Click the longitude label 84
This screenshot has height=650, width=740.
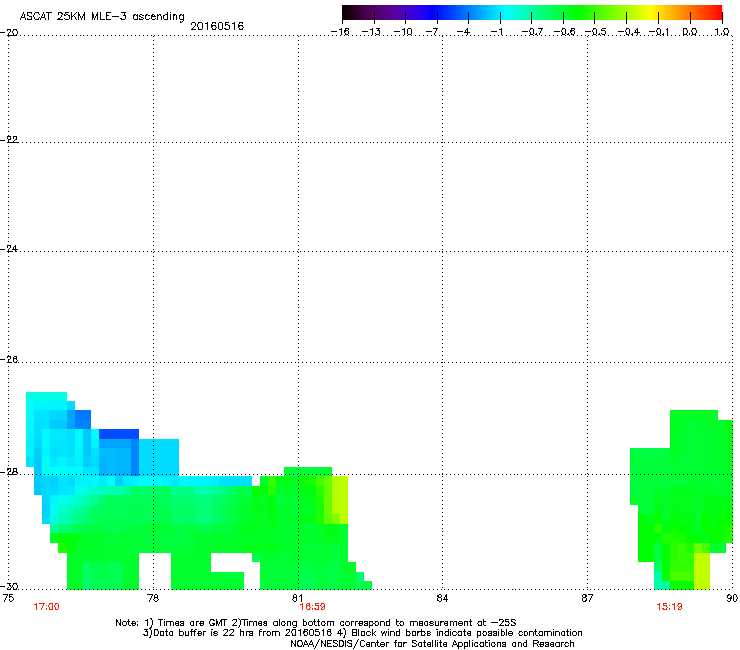442,598
